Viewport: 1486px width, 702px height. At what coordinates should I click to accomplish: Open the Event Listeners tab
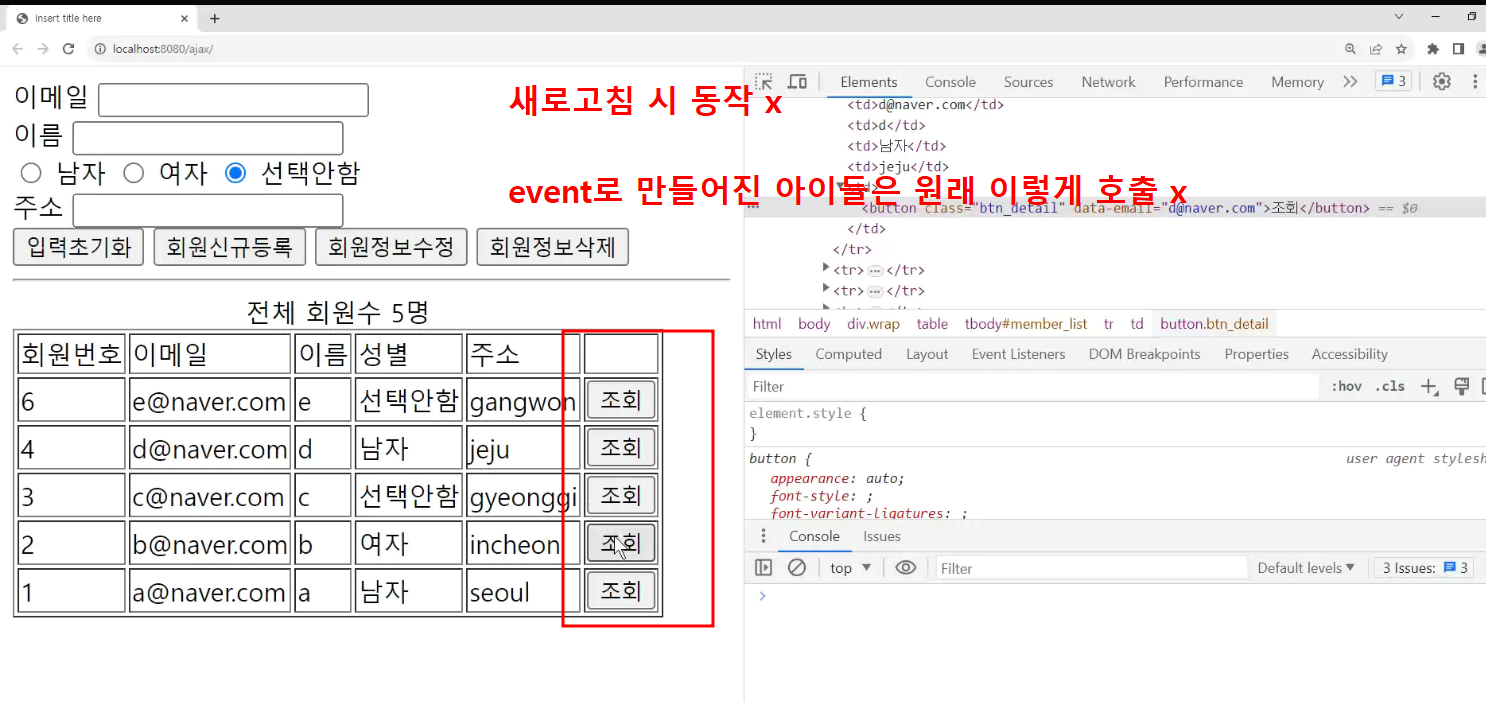pyautogui.click(x=1018, y=354)
